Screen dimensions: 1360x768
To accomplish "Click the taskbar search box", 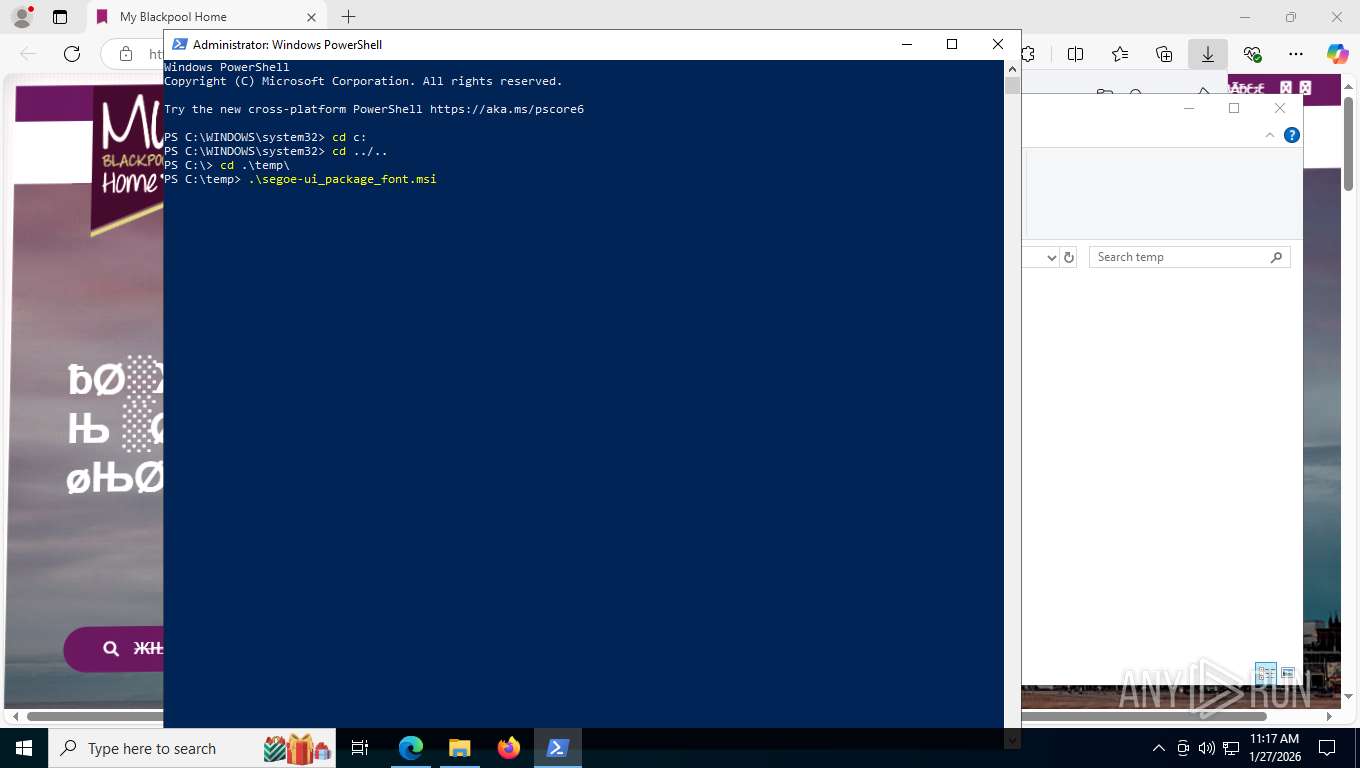I will 192,748.
